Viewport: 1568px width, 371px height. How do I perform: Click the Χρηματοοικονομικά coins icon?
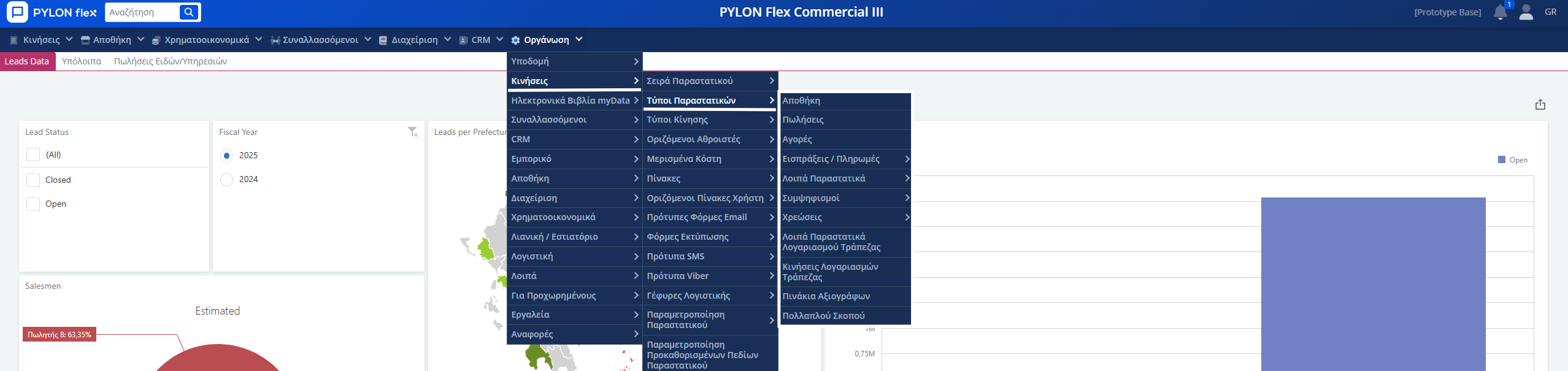coord(156,40)
